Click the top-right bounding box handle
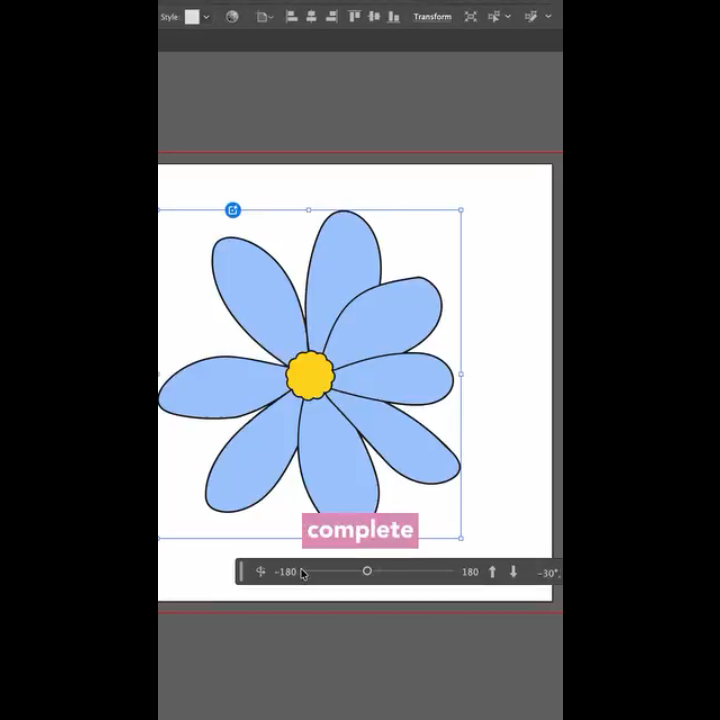This screenshot has width=720, height=720. 461,210
